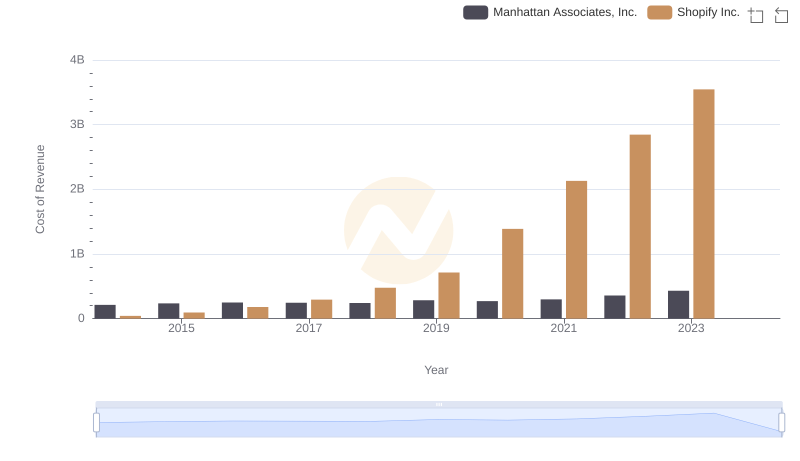
Task: Click the 1B y-axis label
Action: click(x=77, y=254)
